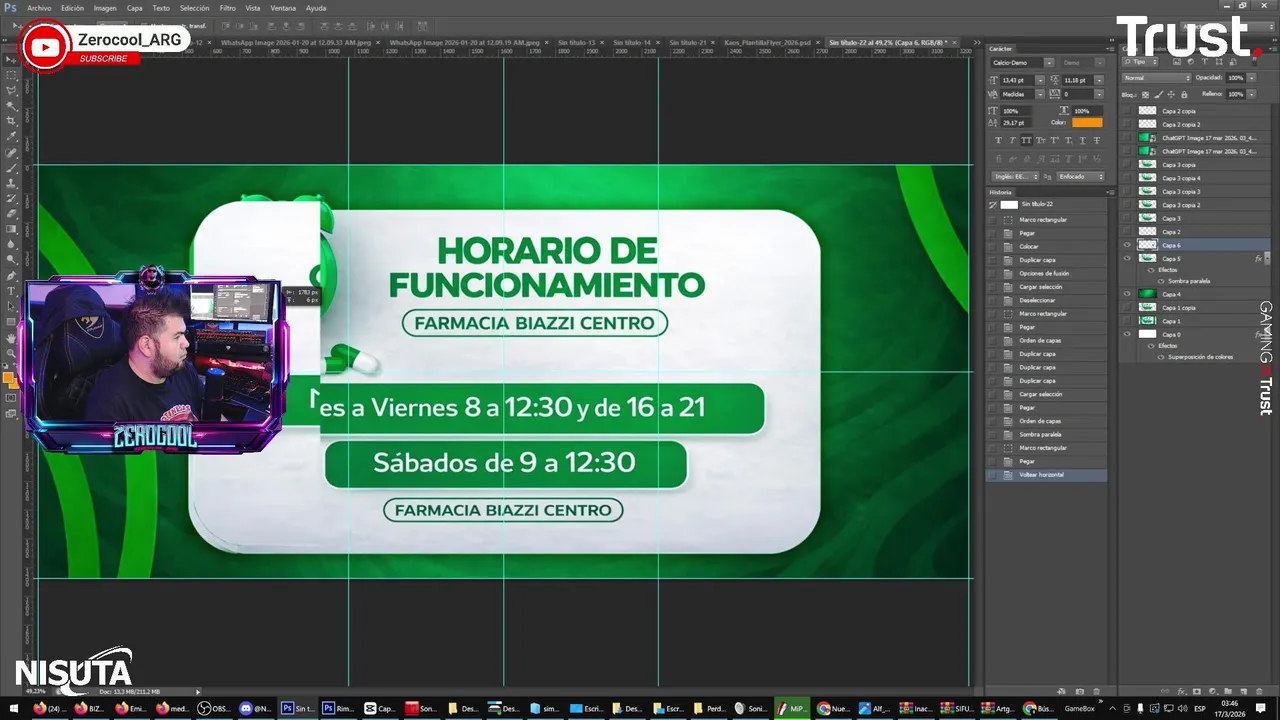
Task: Open the Filtro menu
Action: pos(227,7)
